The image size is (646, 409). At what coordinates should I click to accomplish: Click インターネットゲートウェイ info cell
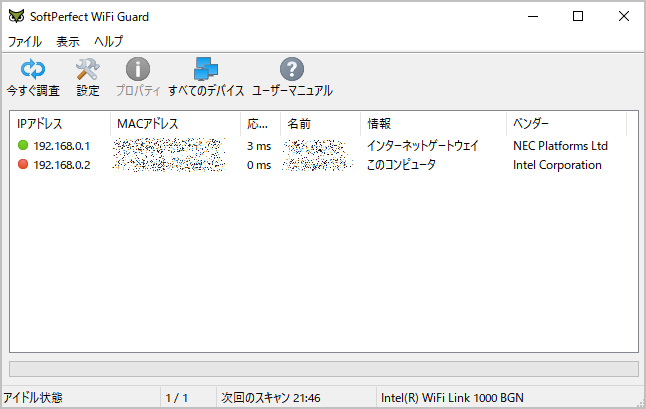point(423,145)
